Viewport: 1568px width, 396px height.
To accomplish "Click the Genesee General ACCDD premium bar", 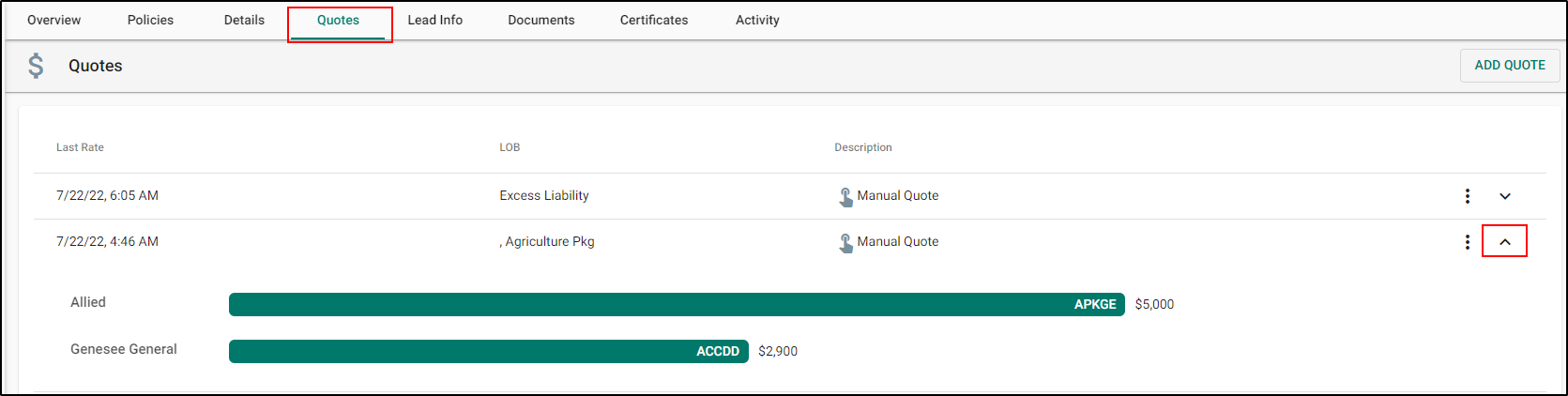I will click(489, 351).
